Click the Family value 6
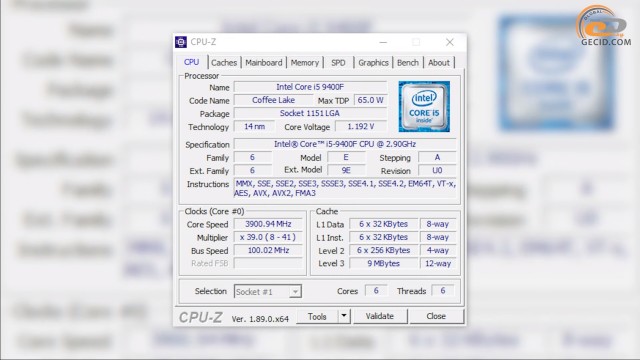This screenshot has width=640, height=360. [x=252, y=157]
